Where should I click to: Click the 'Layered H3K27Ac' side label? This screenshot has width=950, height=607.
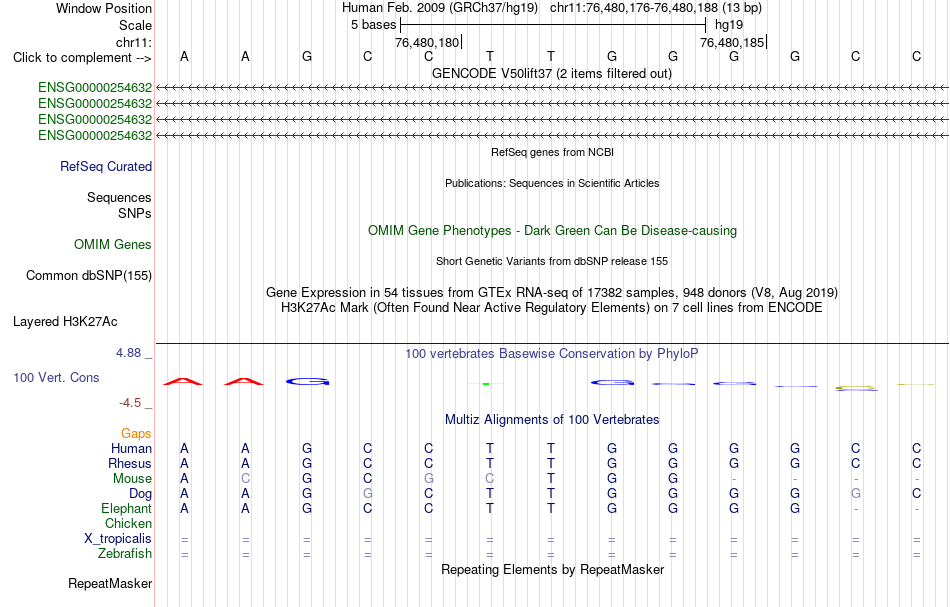(65, 322)
